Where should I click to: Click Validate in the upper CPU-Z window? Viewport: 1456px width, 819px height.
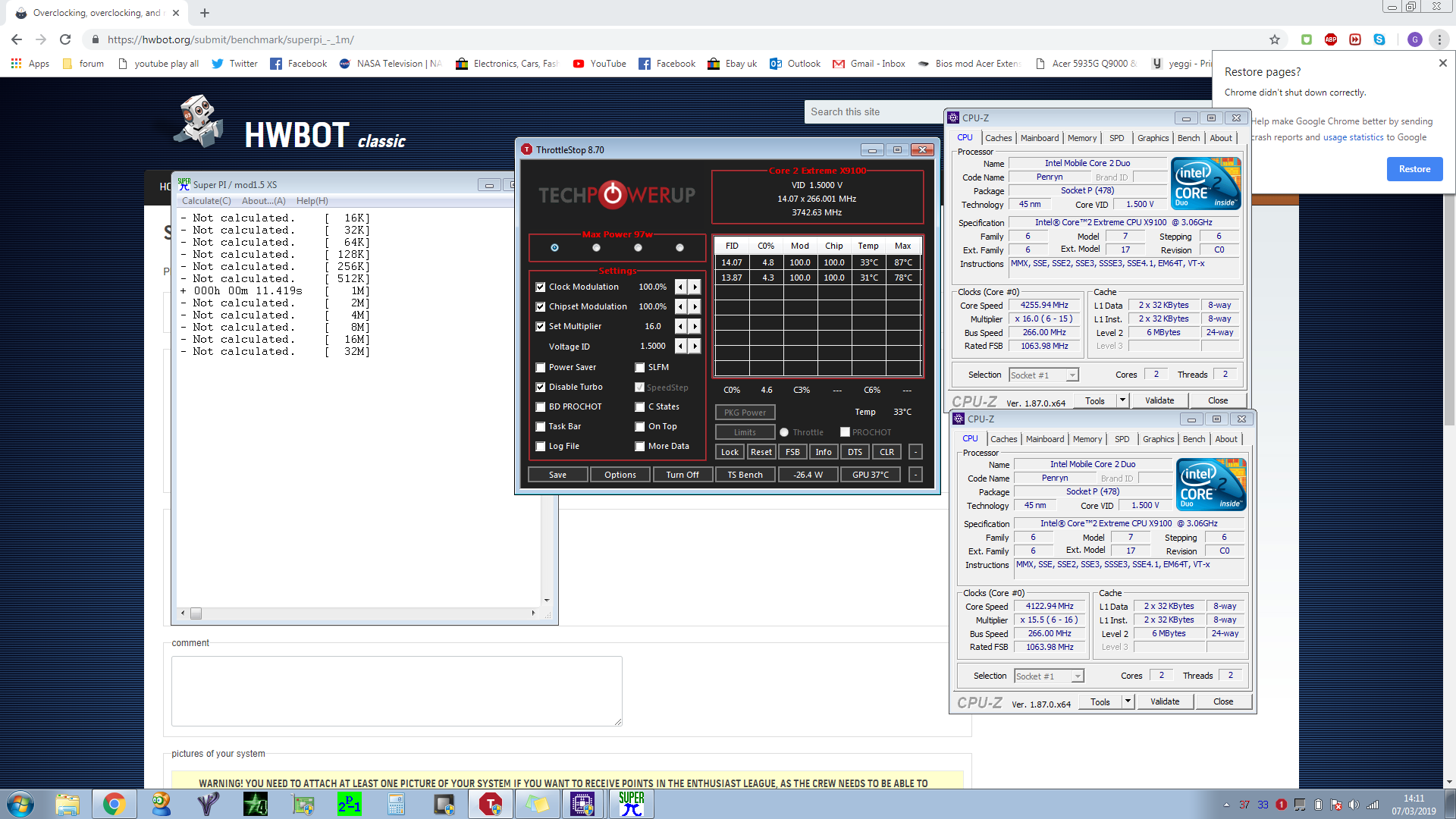tap(1159, 400)
